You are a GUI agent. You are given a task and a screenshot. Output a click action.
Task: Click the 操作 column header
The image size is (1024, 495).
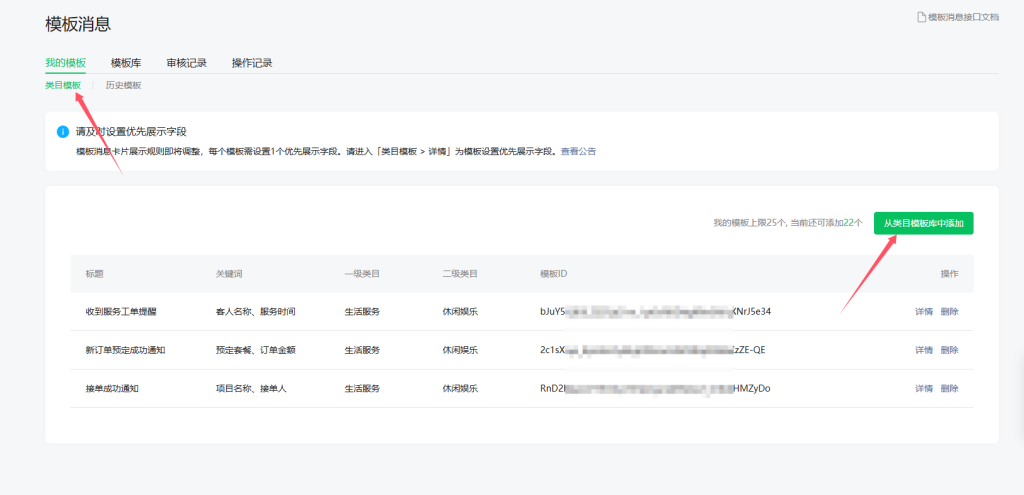(x=950, y=274)
